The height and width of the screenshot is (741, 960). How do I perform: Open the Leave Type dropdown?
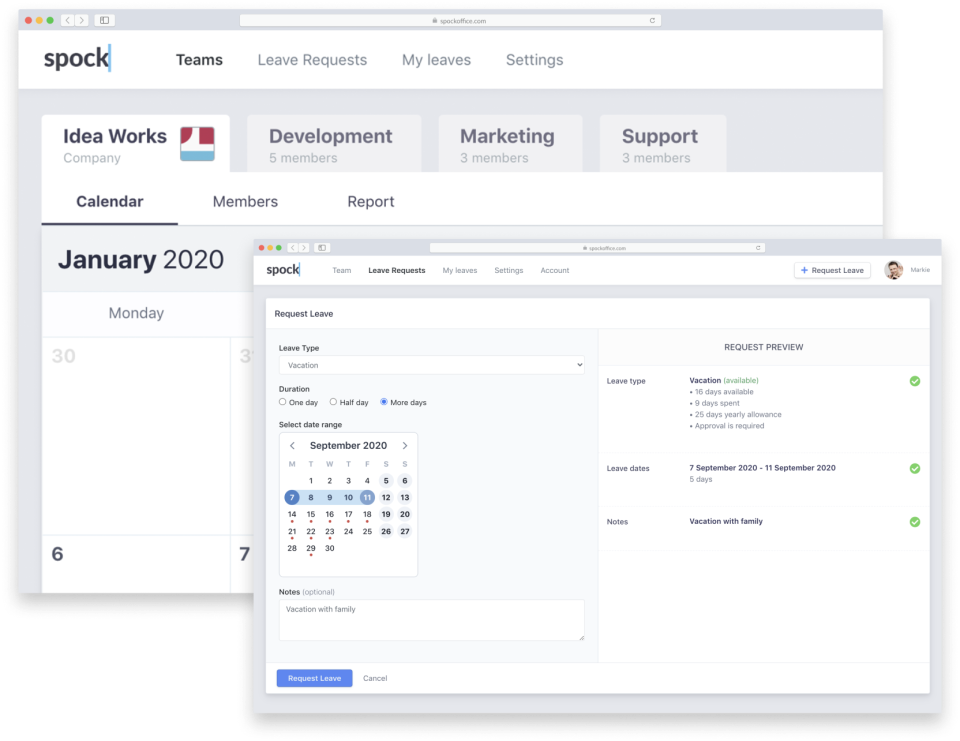click(x=432, y=365)
